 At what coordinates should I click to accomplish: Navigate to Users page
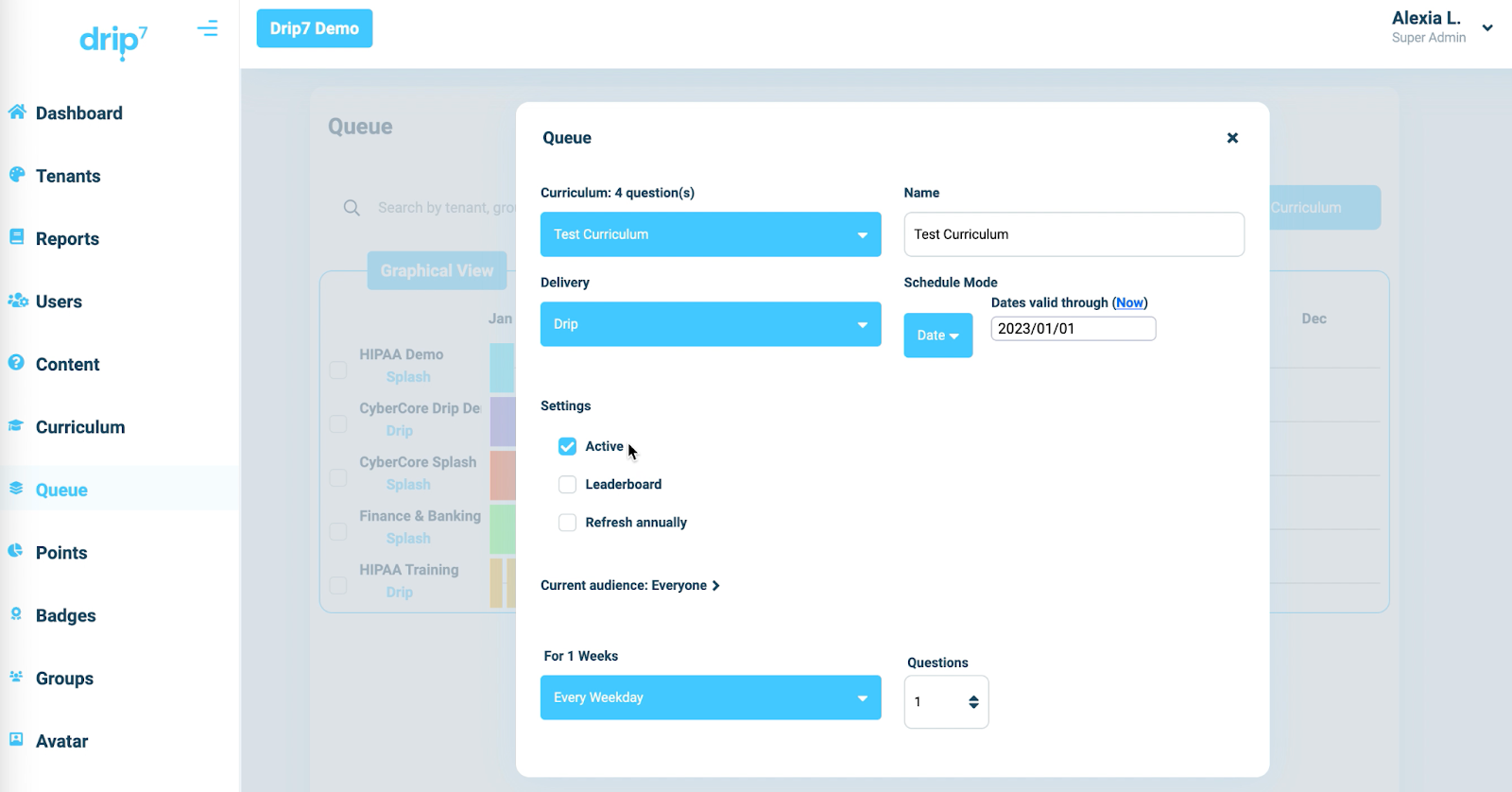coord(59,301)
